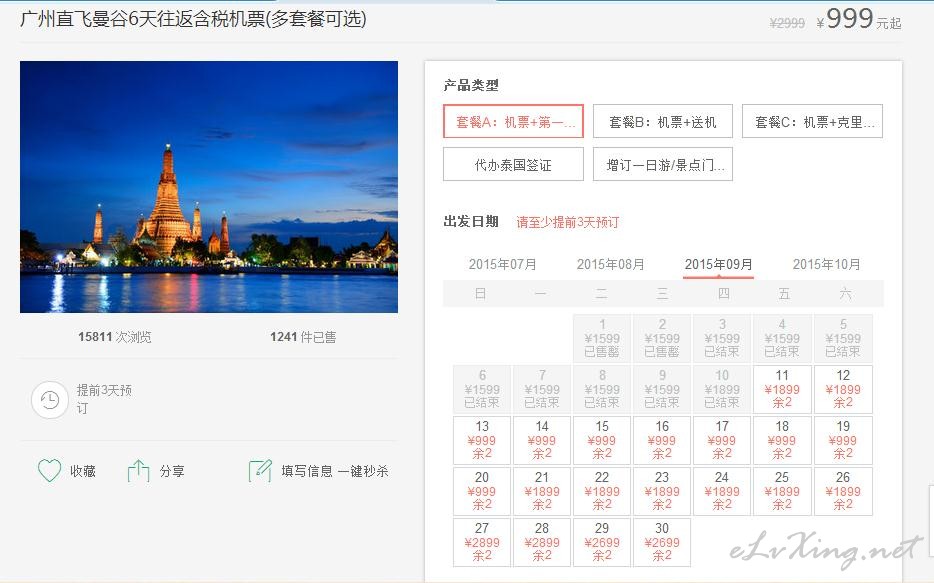Viewport: 934px width, 583px height.
Task: Click the 分享 share label
Action: click(x=172, y=471)
